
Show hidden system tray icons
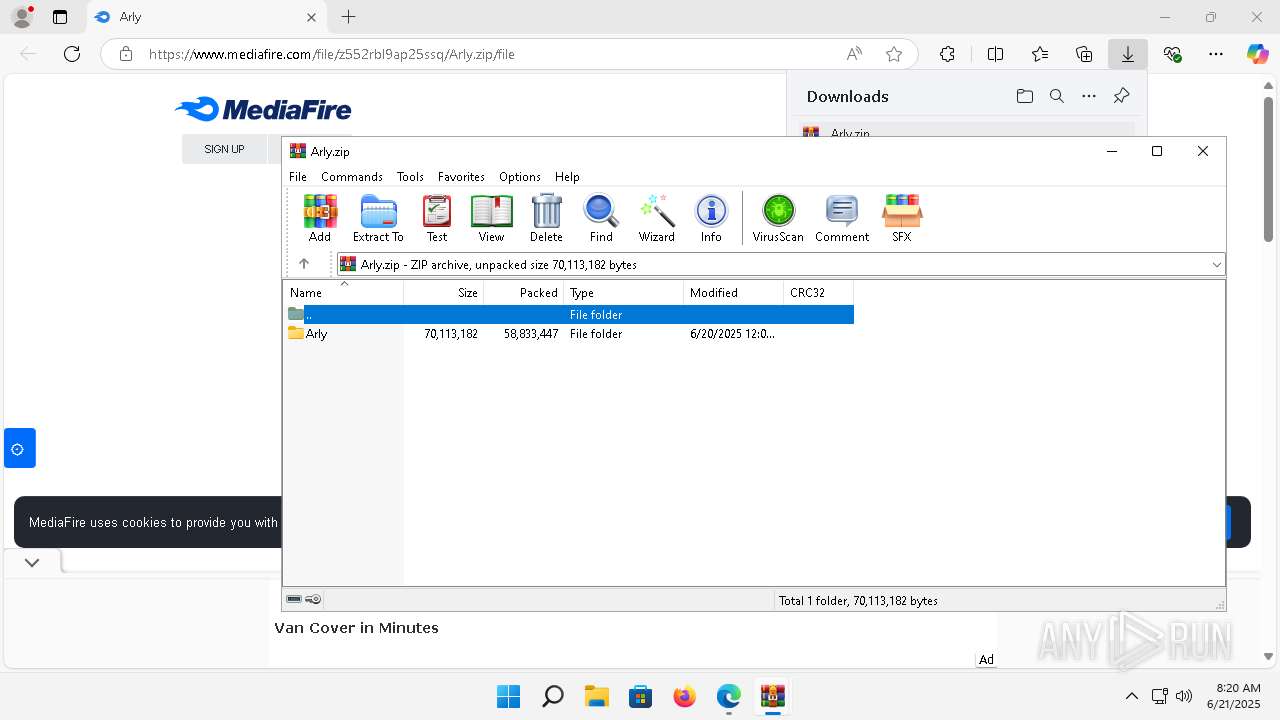1131,696
